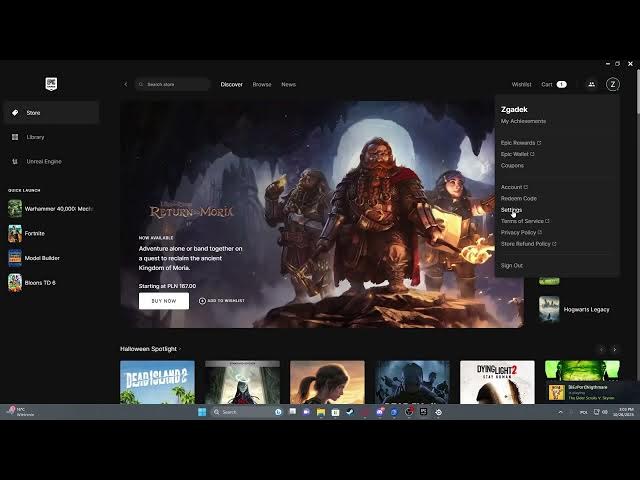The image size is (640, 480).
Task: Click the friend playing notification popup
Action: tap(592, 392)
